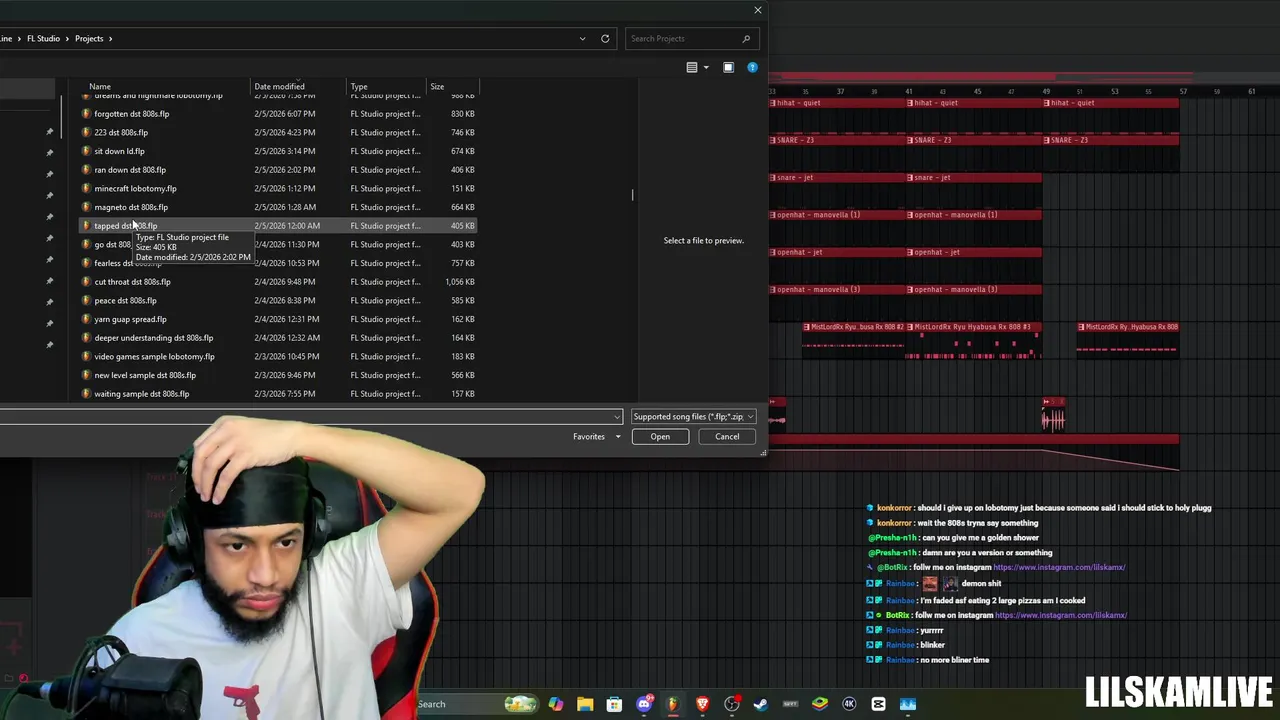Select video games sample lobotomy.flp file
This screenshot has width=1280, height=720.
point(277,356)
